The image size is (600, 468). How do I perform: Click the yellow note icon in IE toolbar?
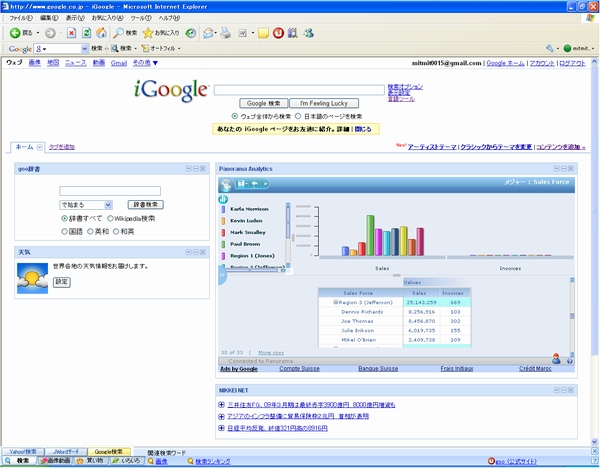coord(263,33)
